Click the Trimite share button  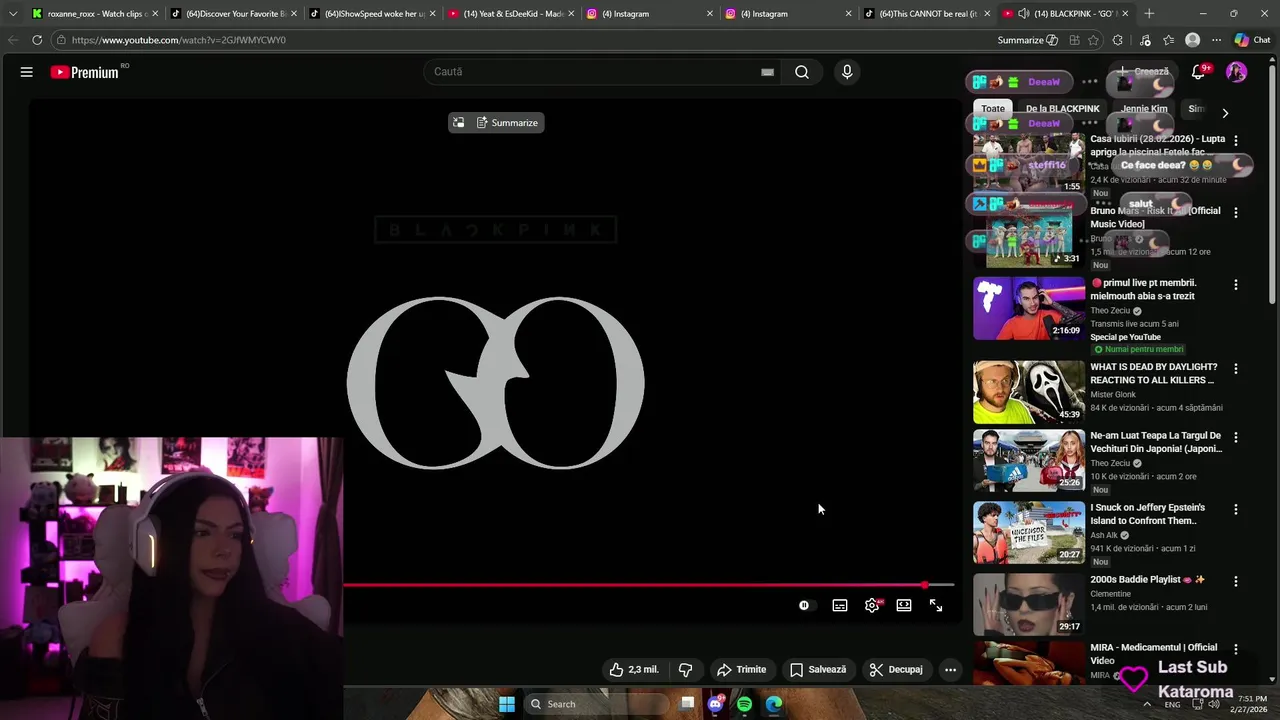tap(741, 670)
